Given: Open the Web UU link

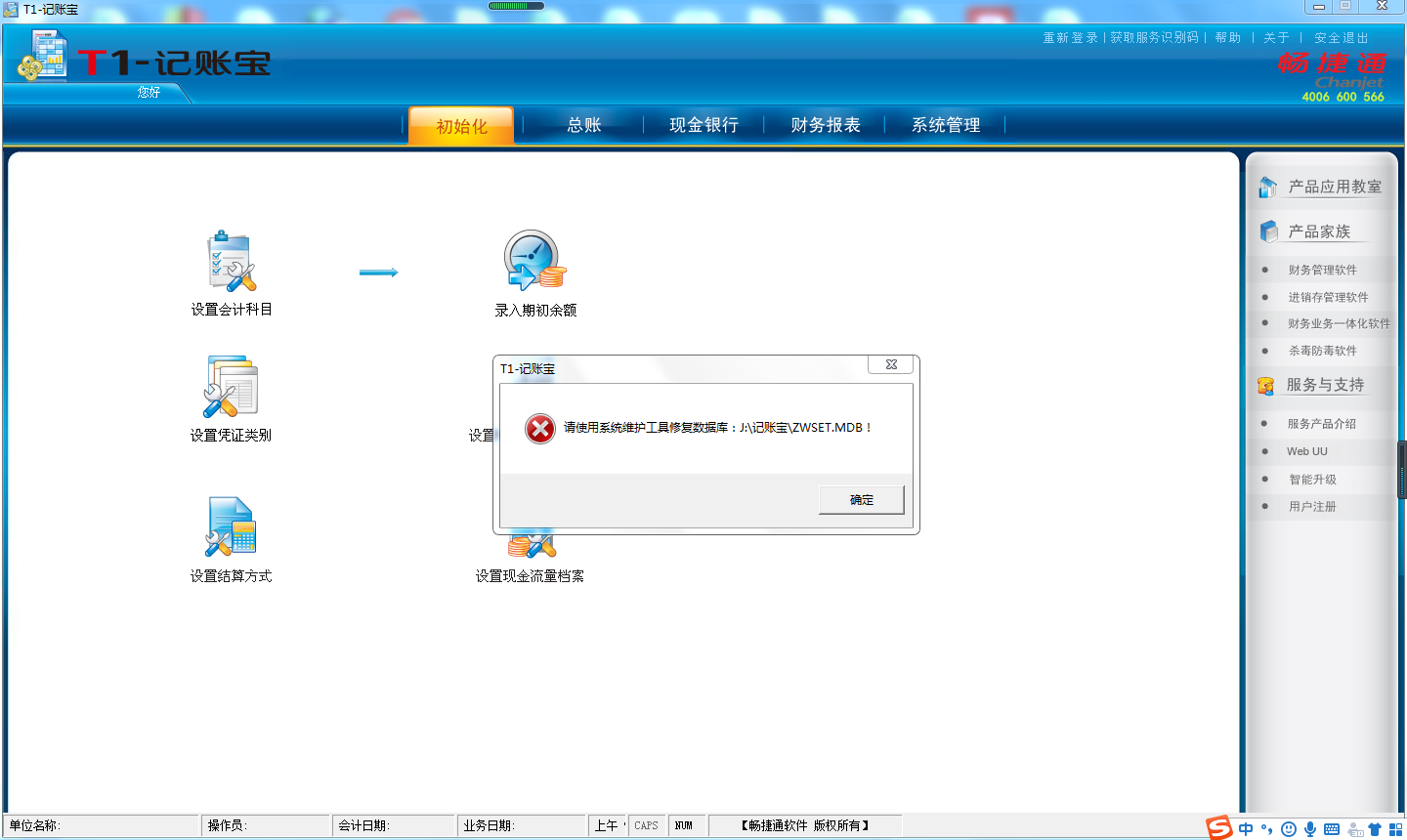Looking at the screenshot, I should 1306,451.
